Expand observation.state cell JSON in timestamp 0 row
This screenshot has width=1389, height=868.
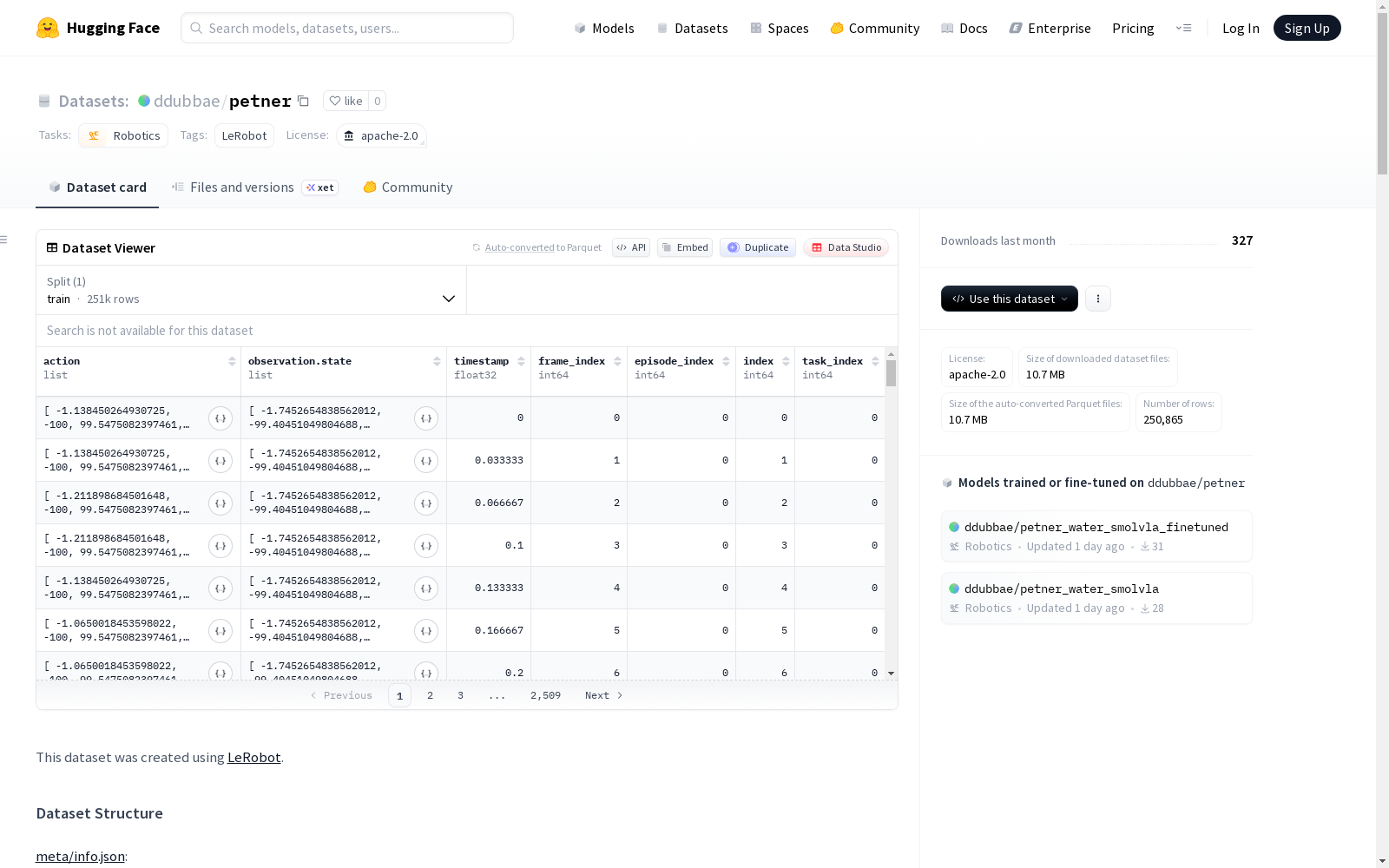click(426, 418)
